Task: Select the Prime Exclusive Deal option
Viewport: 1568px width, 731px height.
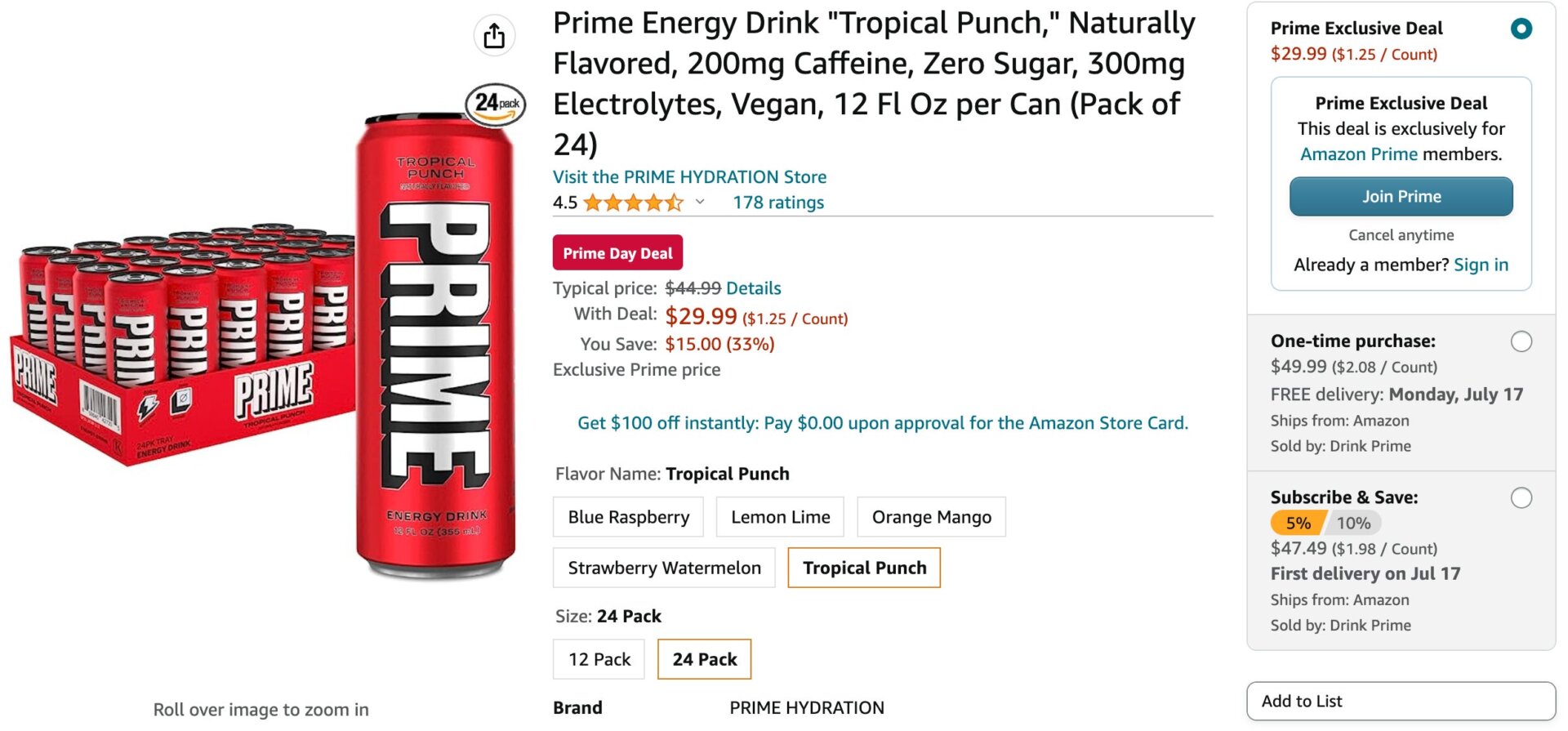Action: click(x=1521, y=29)
